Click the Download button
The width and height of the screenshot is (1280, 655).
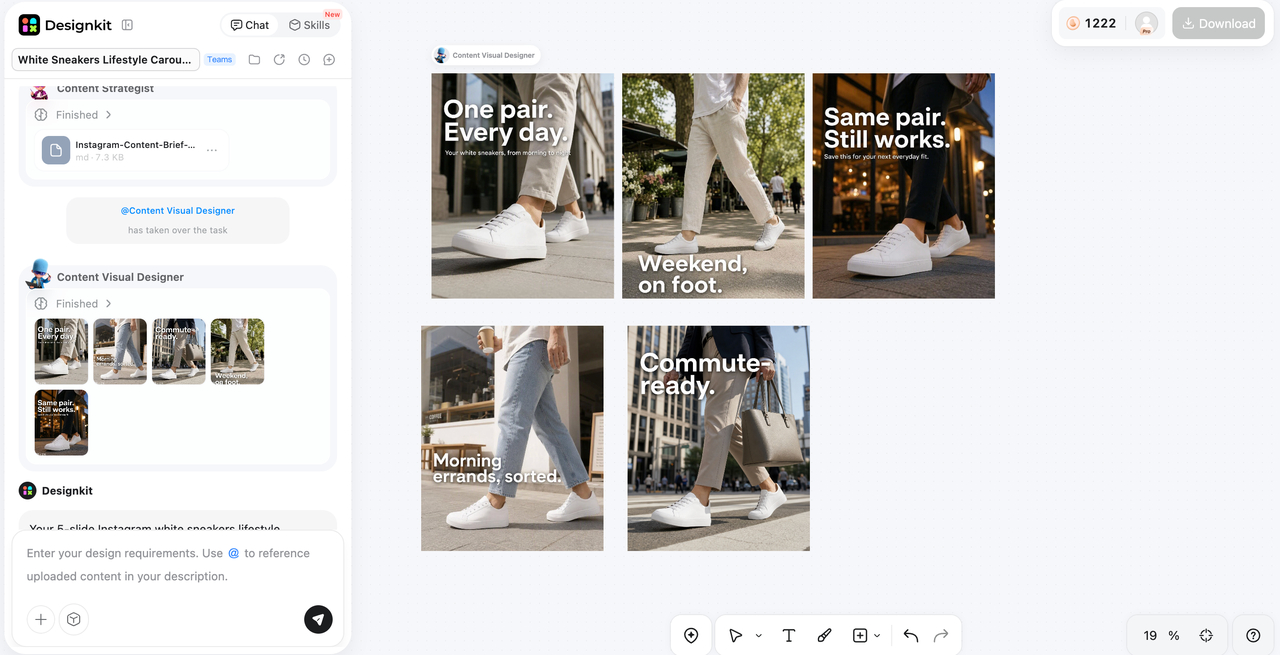1218,23
